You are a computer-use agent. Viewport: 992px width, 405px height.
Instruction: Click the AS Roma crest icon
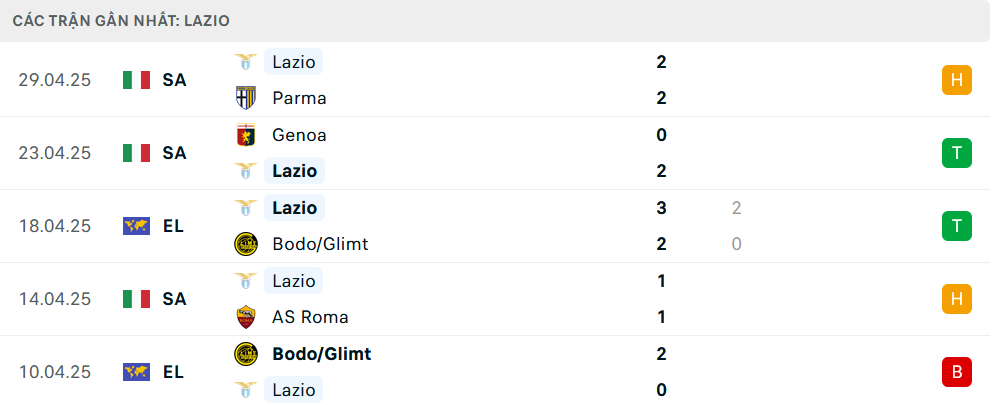(245, 317)
